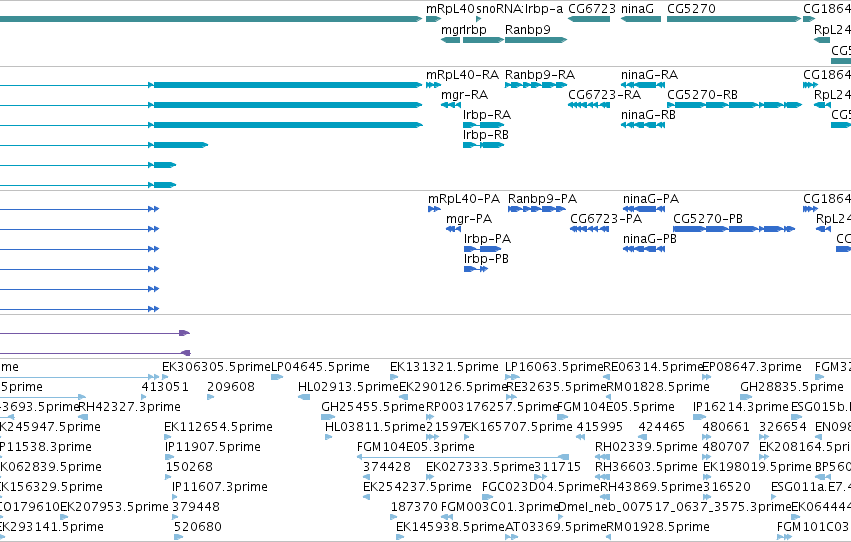Click the 424465 feature label
The height and width of the screenshot is (542, 851).
(661, 427)
